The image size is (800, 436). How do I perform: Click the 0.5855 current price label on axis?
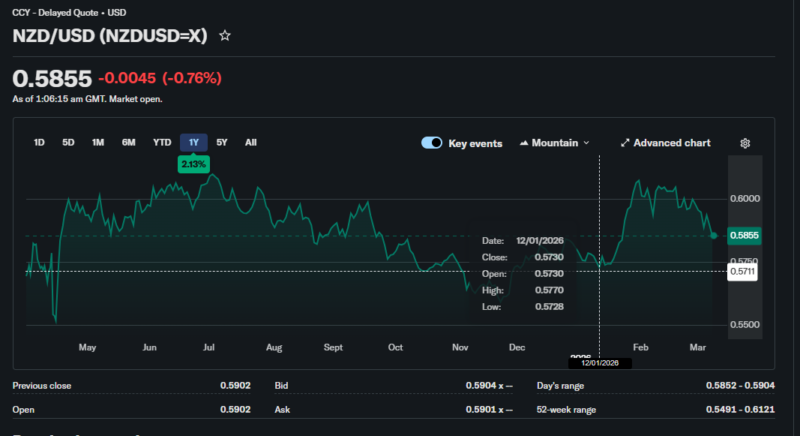pos(745,235)
